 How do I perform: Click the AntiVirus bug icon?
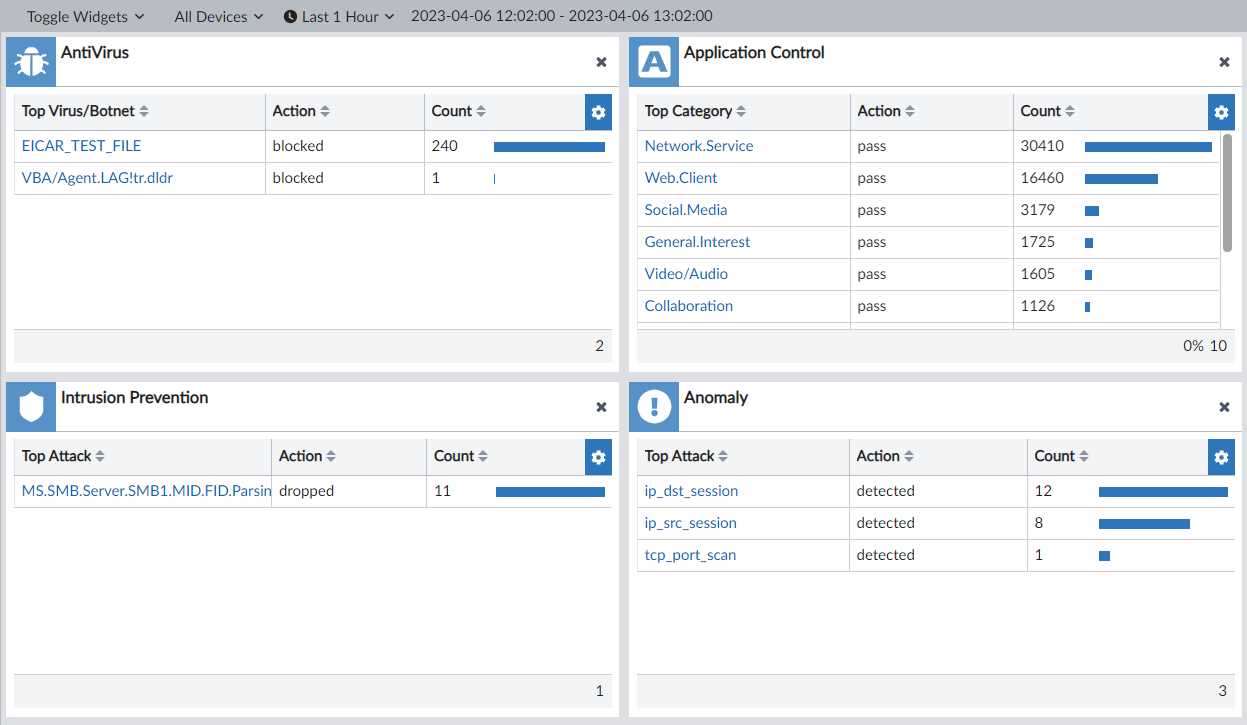coord(30,61)
